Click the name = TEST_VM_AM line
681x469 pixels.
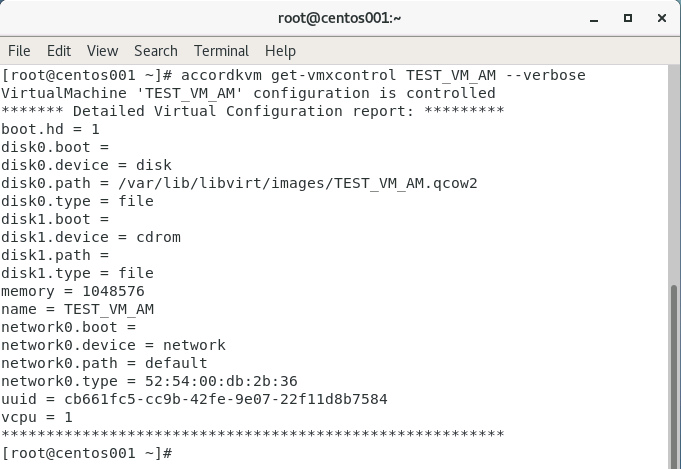(78, 309)
